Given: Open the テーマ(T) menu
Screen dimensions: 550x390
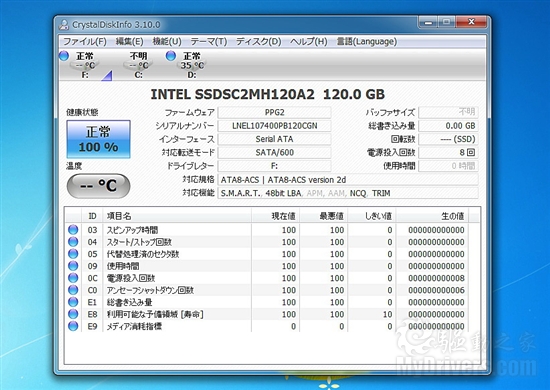Looking at the screenshot, I should coord(209,42).
